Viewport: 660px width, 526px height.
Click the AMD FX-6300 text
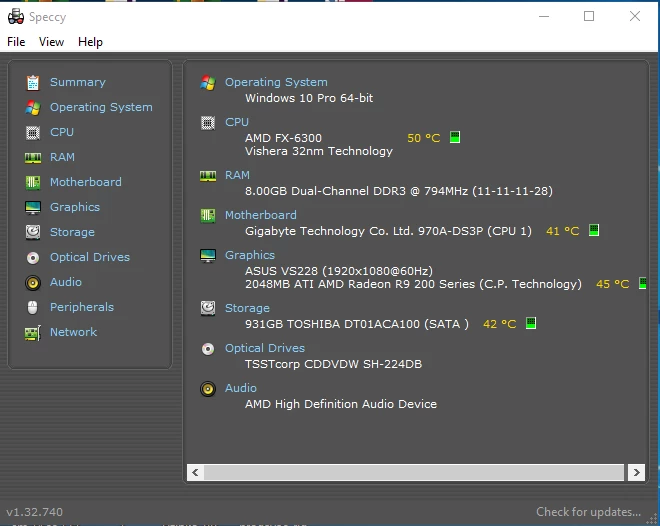point(283,138)
